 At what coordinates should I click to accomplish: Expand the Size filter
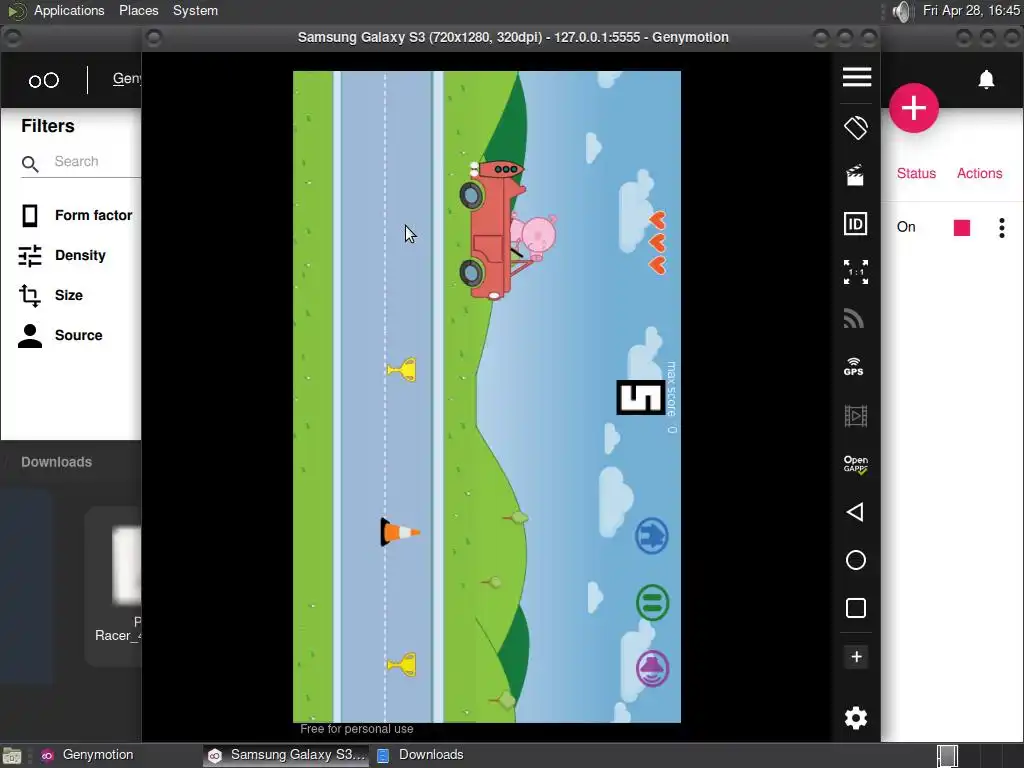[51, 295]
